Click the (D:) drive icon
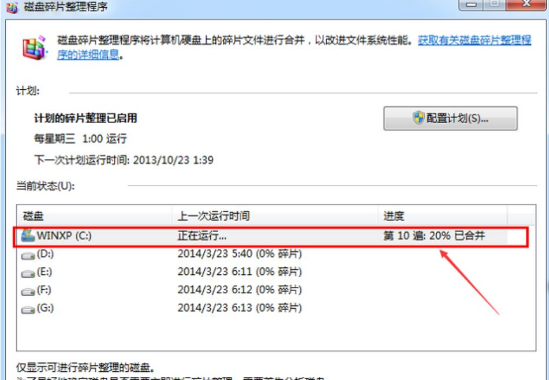This screenshot has width=549, height=380. click(28, 255)
